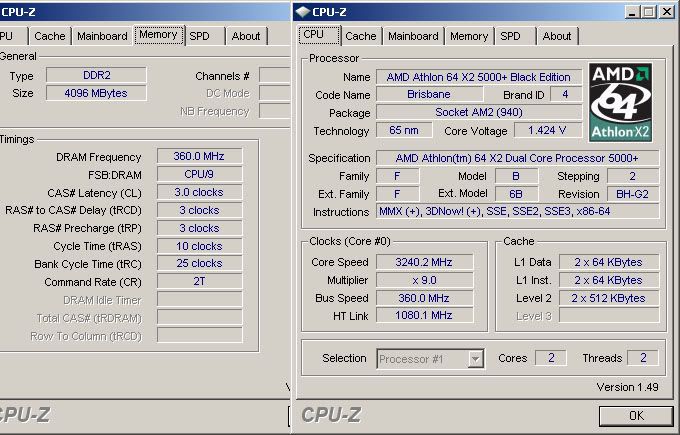Image resolution: width=680 pixels, height=435 pixels.
Task: Click the processor Name field value
Action: point(479,77)
